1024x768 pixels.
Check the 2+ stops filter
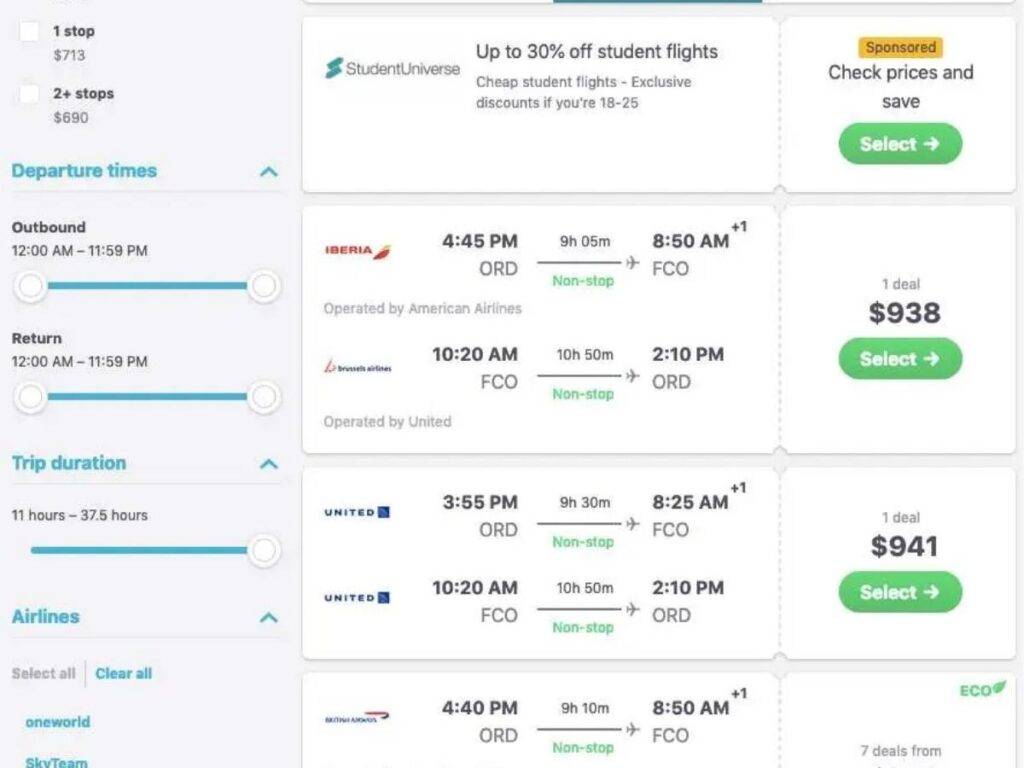point(28,93)
